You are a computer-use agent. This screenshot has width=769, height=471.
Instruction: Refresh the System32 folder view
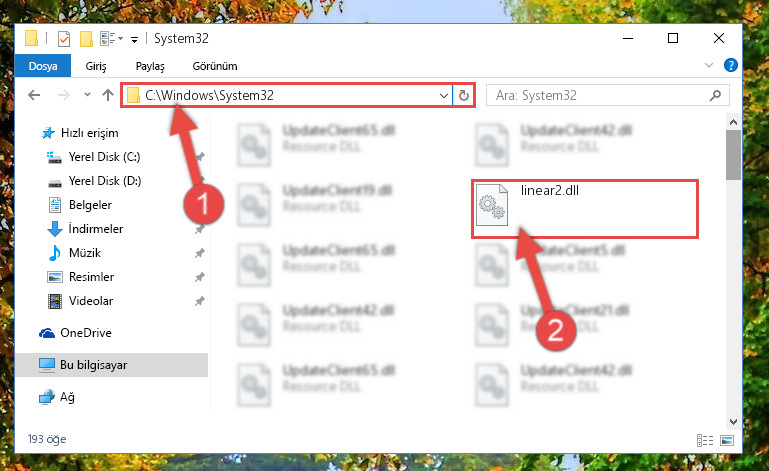point(463,95)
